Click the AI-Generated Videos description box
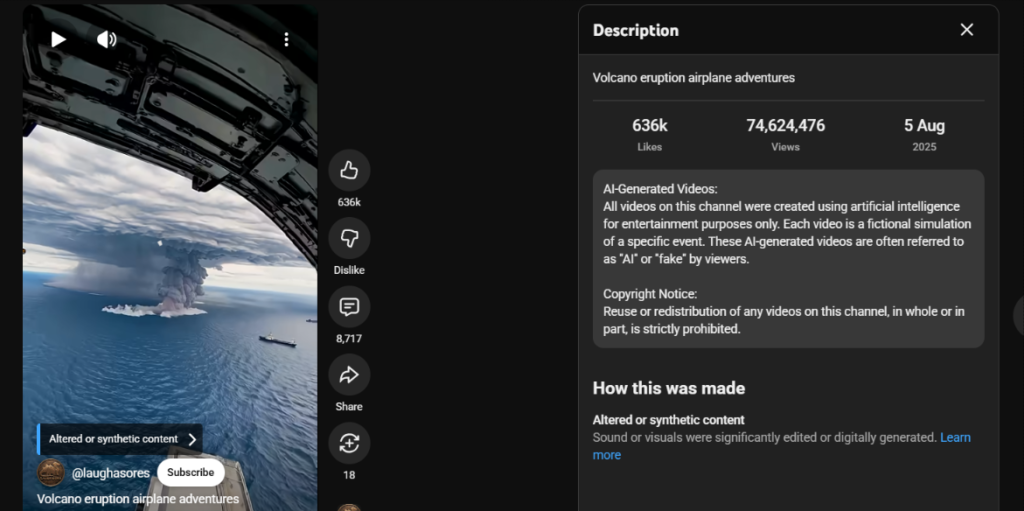The image size is (1024, 511). (x=788, y=258)
